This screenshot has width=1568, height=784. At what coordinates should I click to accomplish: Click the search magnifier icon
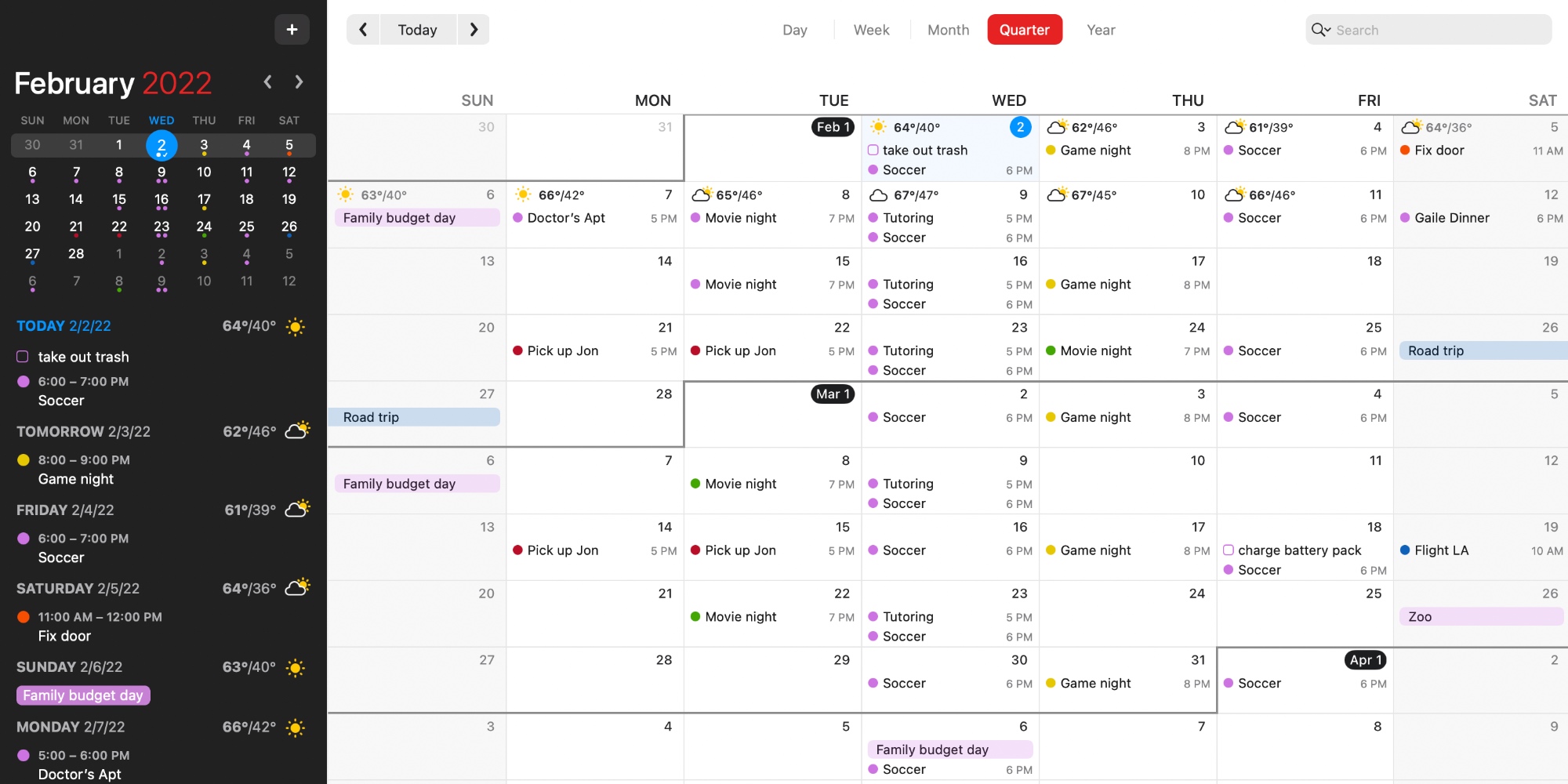coord(1317,30)
